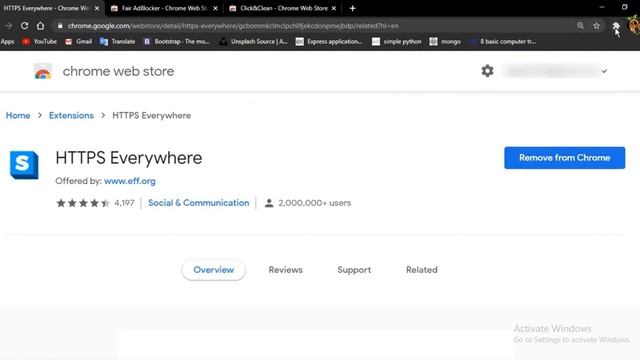Click Remove from Chrome button

[564, 158]
